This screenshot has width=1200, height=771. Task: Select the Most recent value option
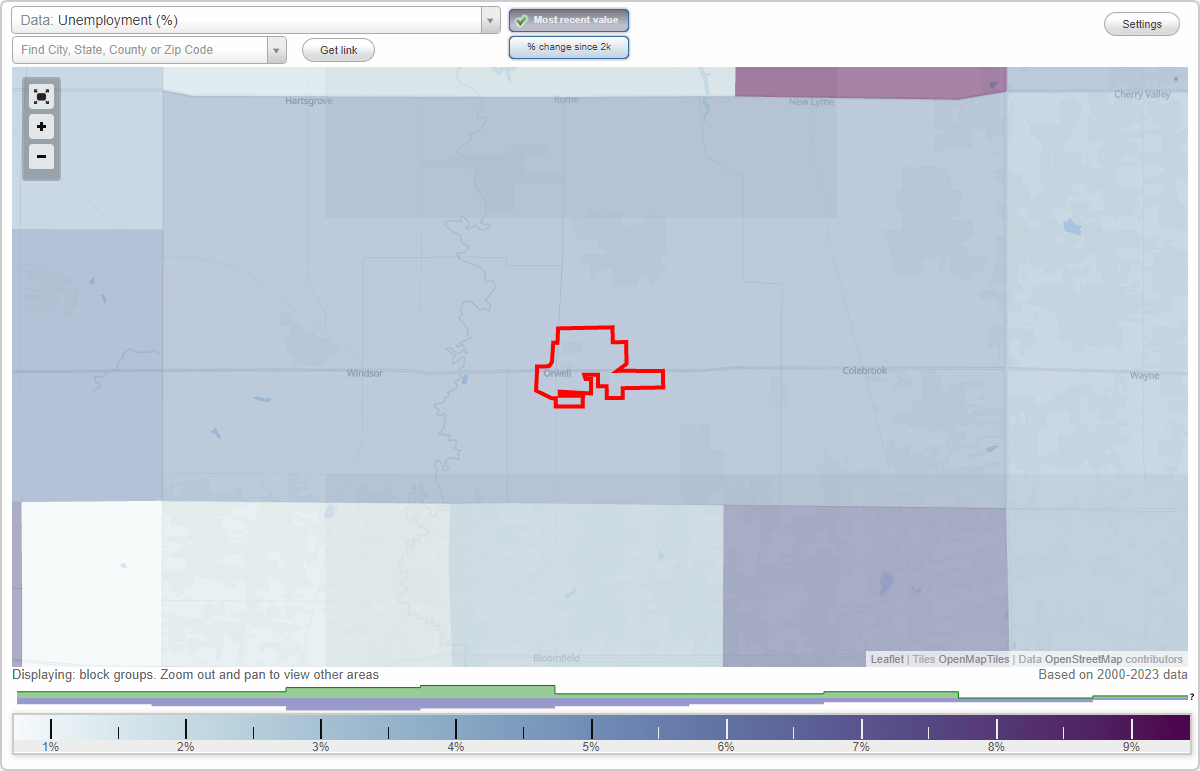(569, 20)
